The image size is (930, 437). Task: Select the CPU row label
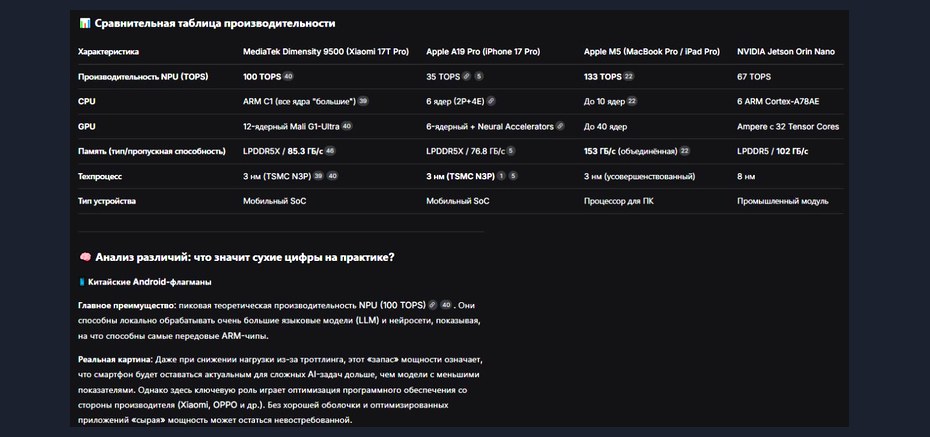point(87,101)
